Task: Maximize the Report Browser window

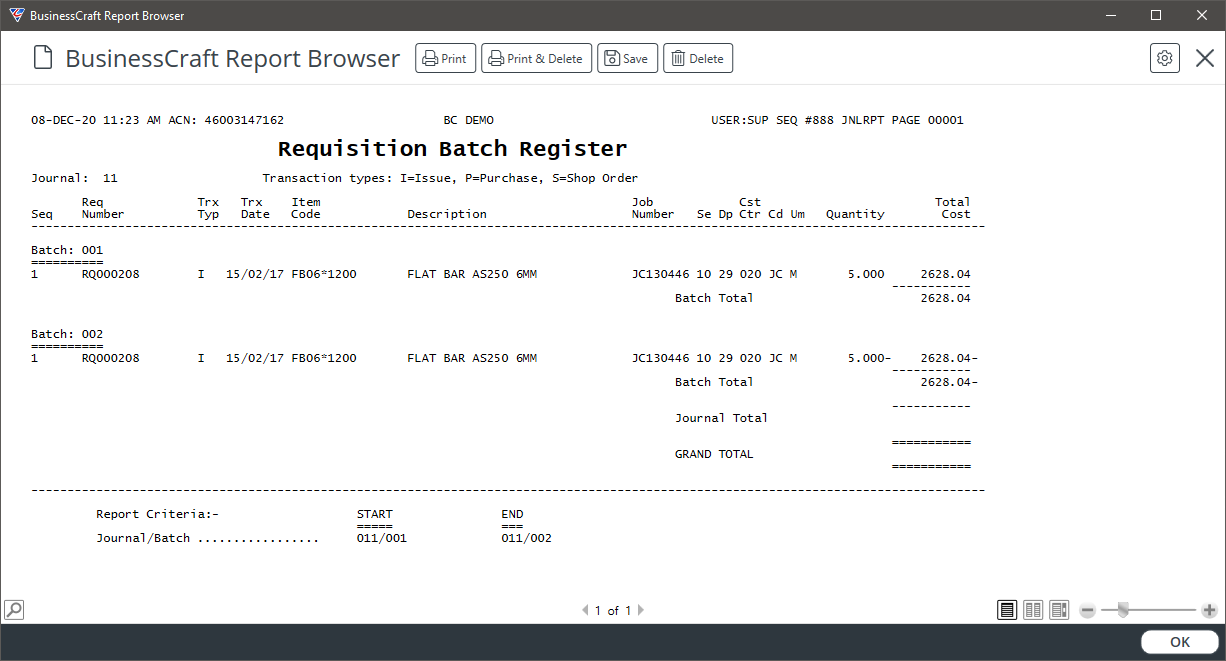Action: click(1156, 15)
